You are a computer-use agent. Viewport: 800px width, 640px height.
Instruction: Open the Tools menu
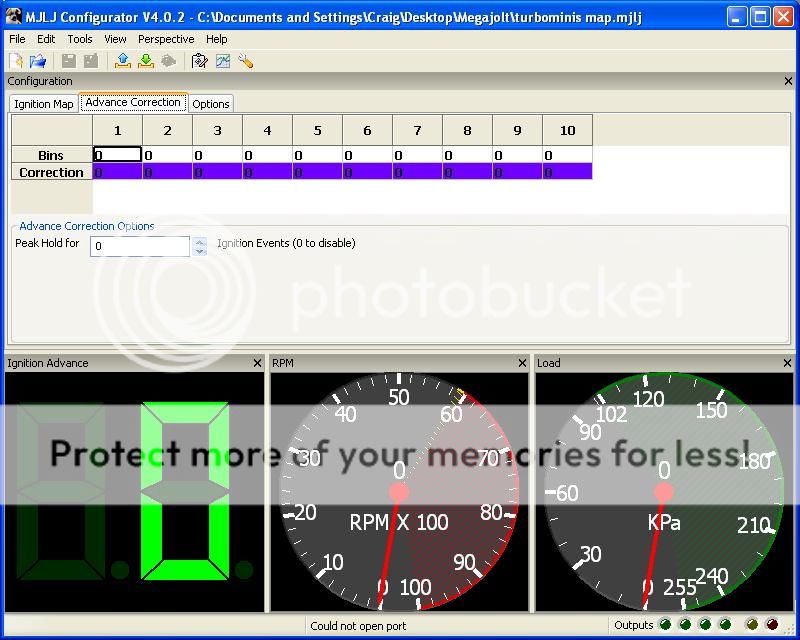point(80,39)
